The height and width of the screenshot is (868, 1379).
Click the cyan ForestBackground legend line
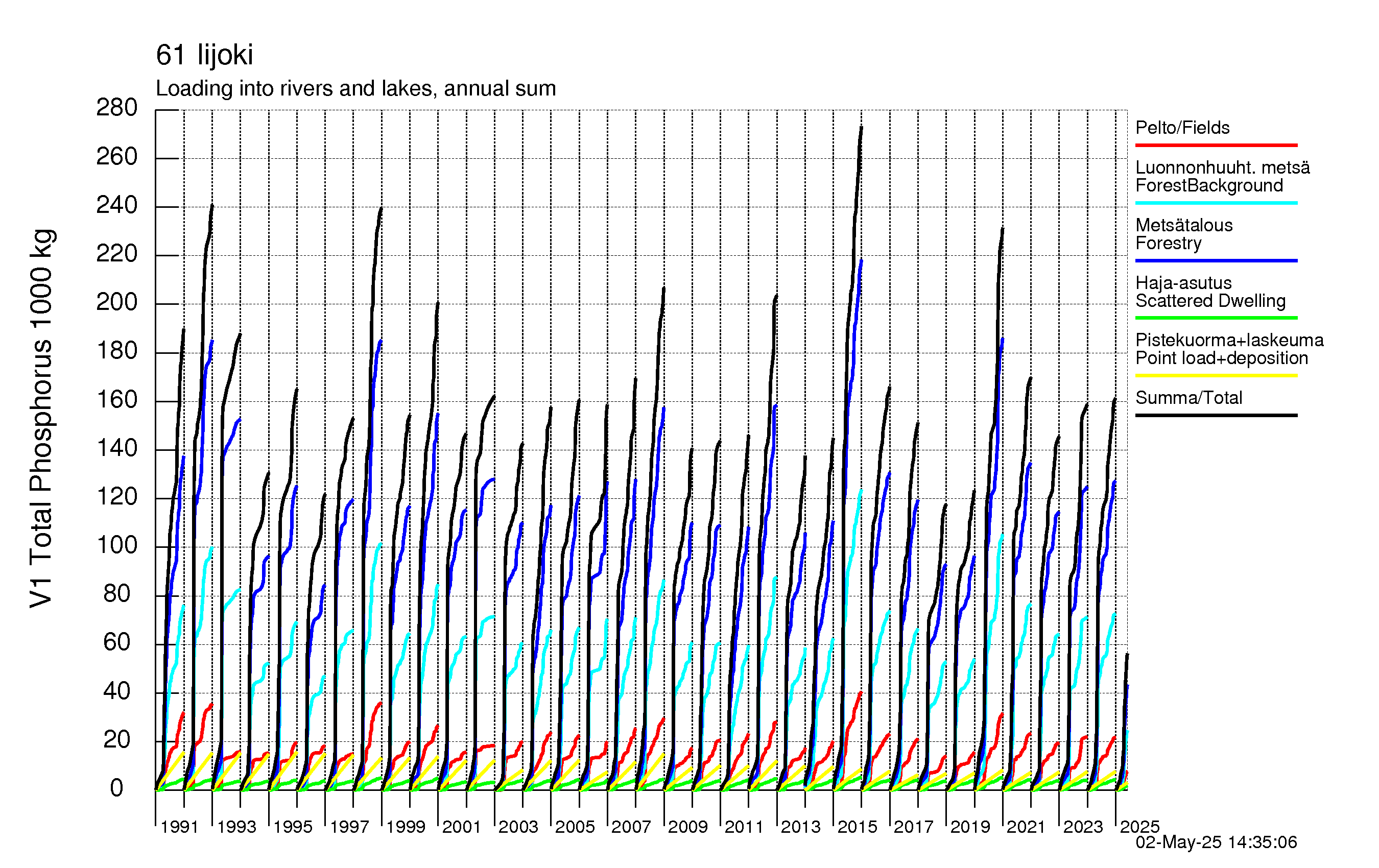coord(1217,203)
